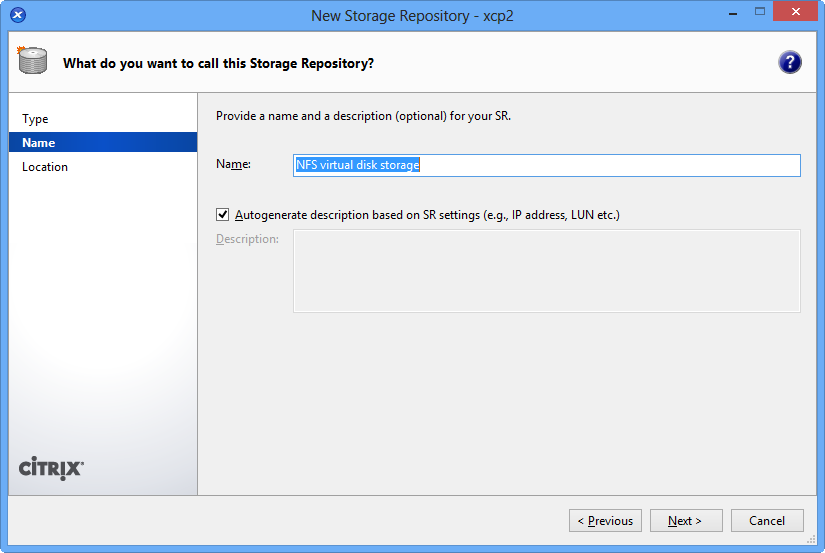Maximize the New Storage Repository window
This screenshot has width=825, height=553.
point(758,12)
